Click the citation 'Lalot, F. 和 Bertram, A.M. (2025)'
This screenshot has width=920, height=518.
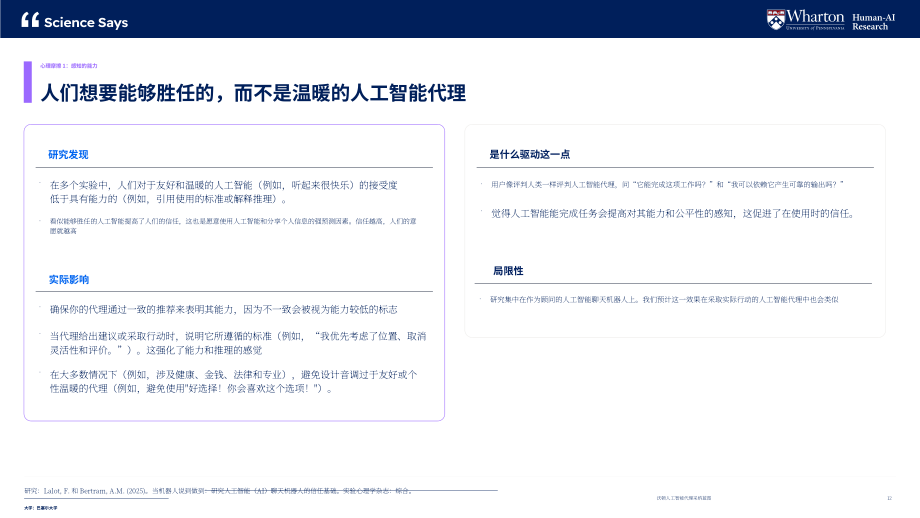point(96,491)
